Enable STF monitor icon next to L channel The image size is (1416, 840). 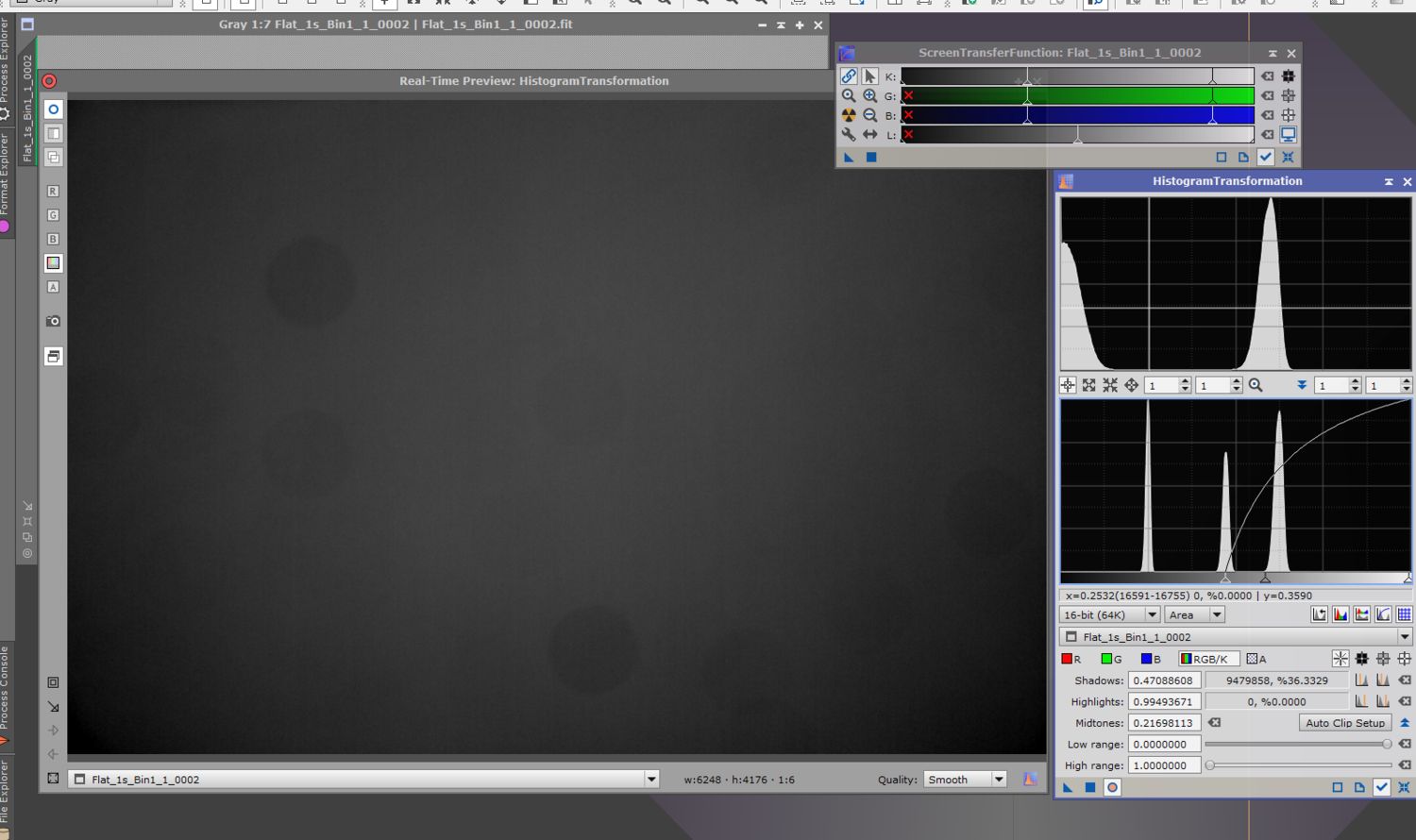(x=1288, y=135)
